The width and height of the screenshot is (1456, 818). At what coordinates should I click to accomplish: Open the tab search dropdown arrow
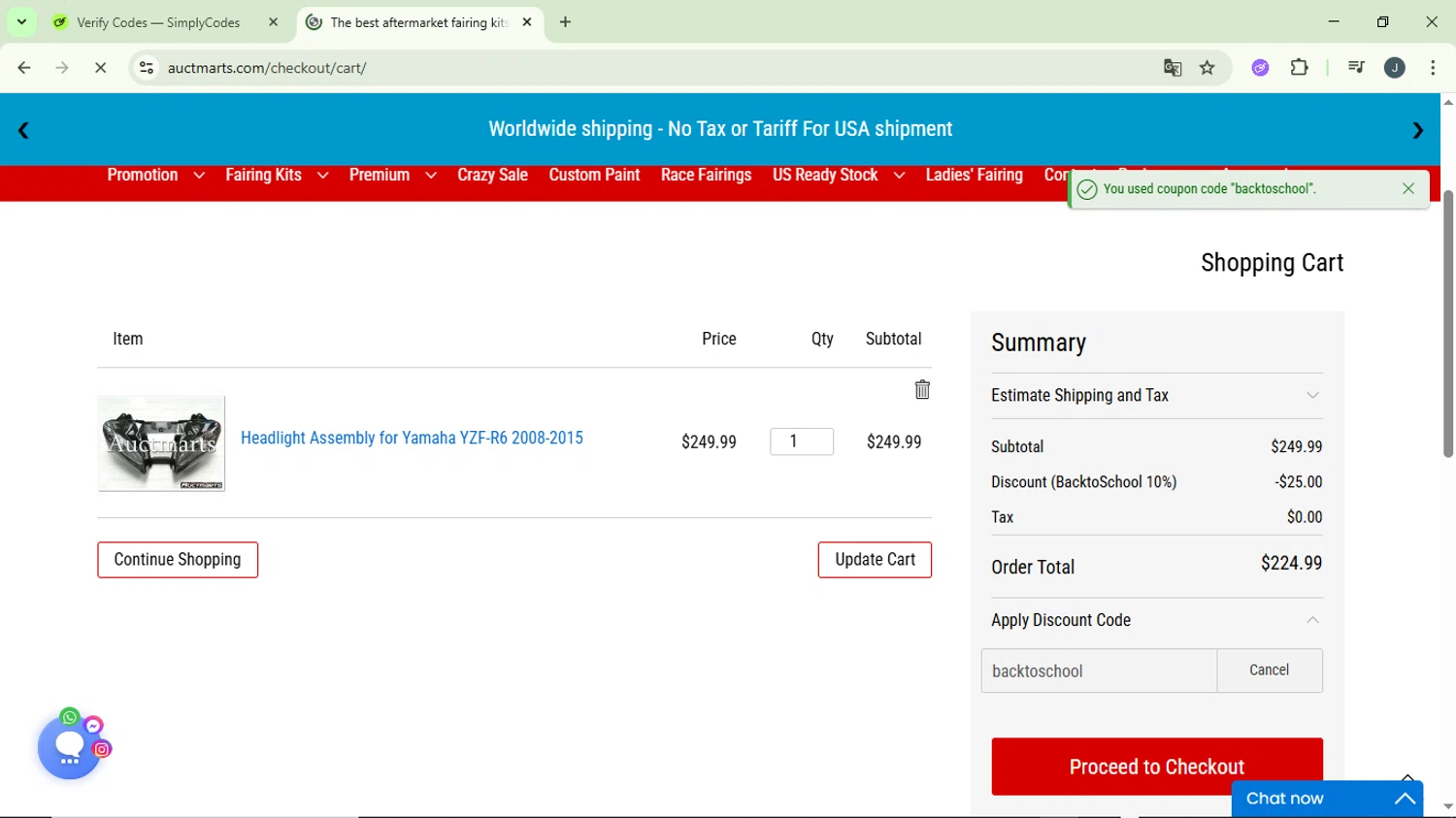(21, 21)
